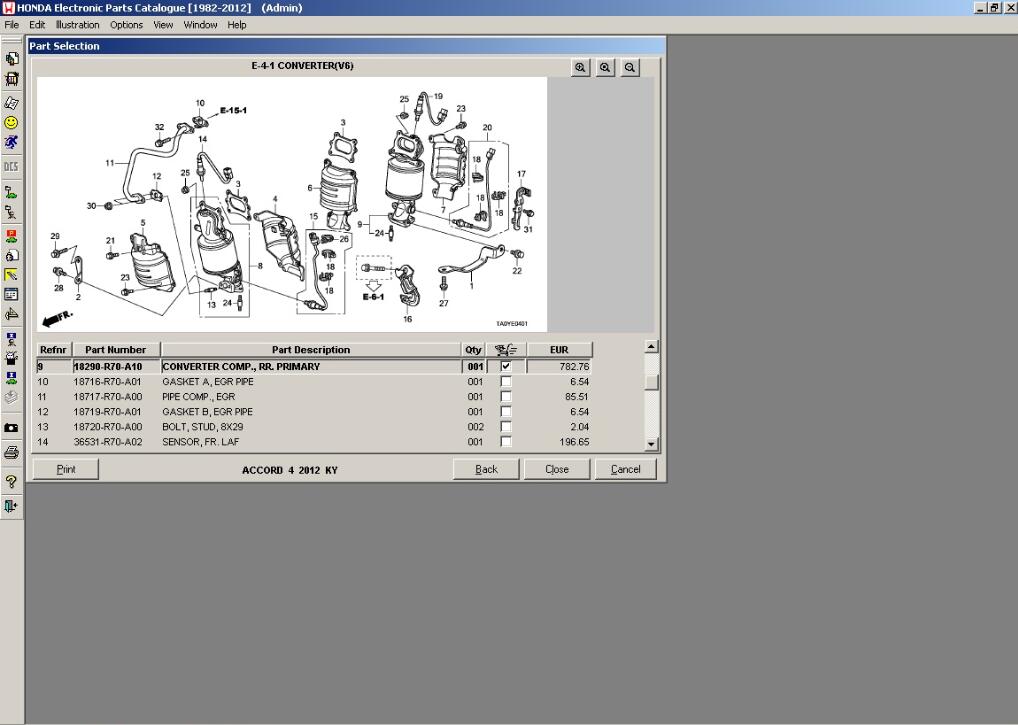The image size is (1018, 725).
Task: Click the CONVERTER COMP., RR. PRIMARY description
Action: tap(241, 367)
